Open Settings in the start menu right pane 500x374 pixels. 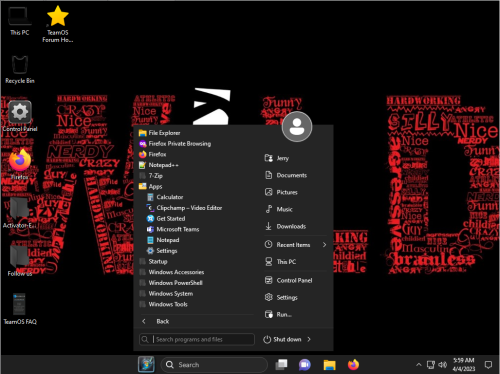coord(281,297)
